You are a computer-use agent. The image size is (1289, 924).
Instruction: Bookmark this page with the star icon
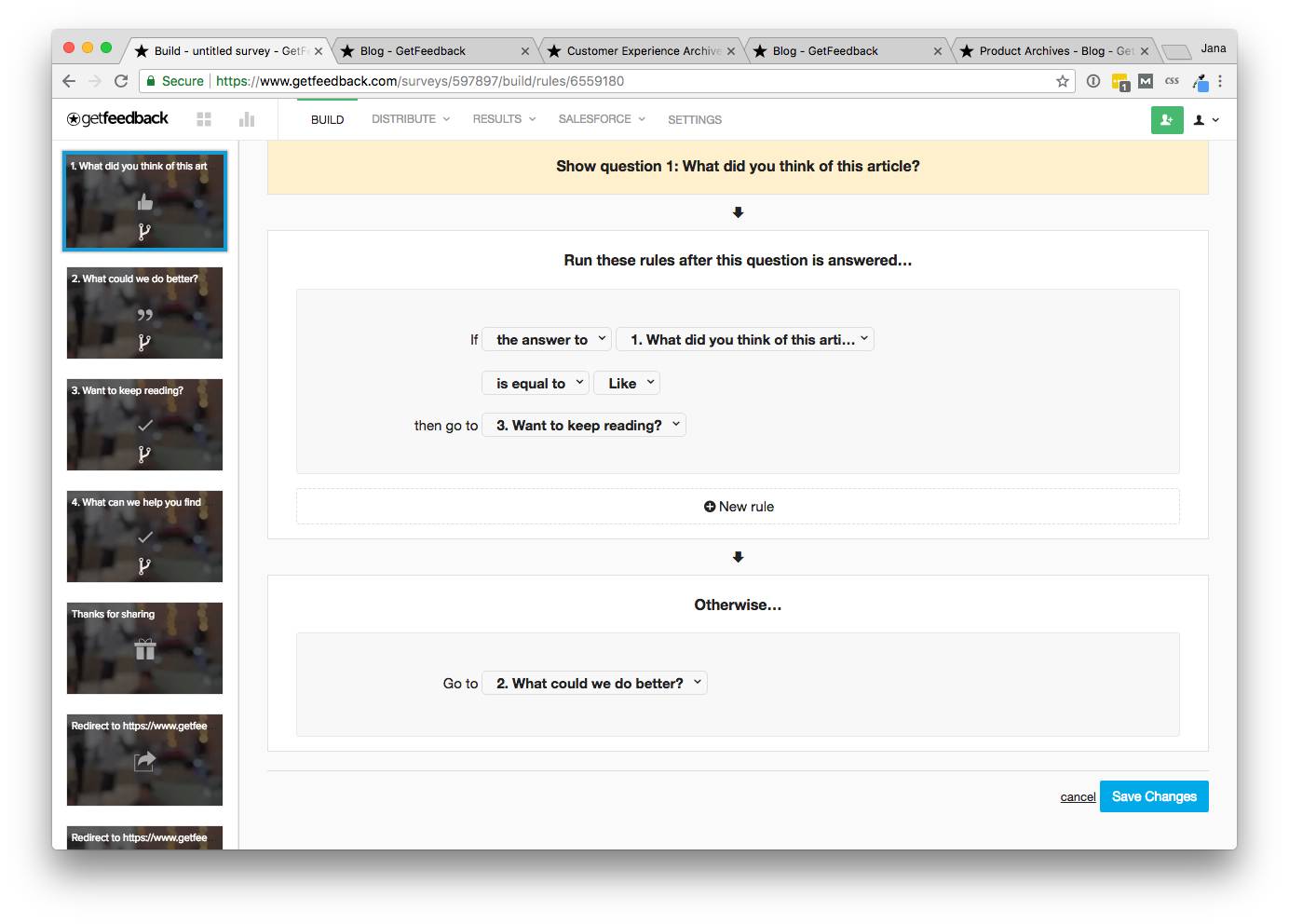pos(1063,81)
